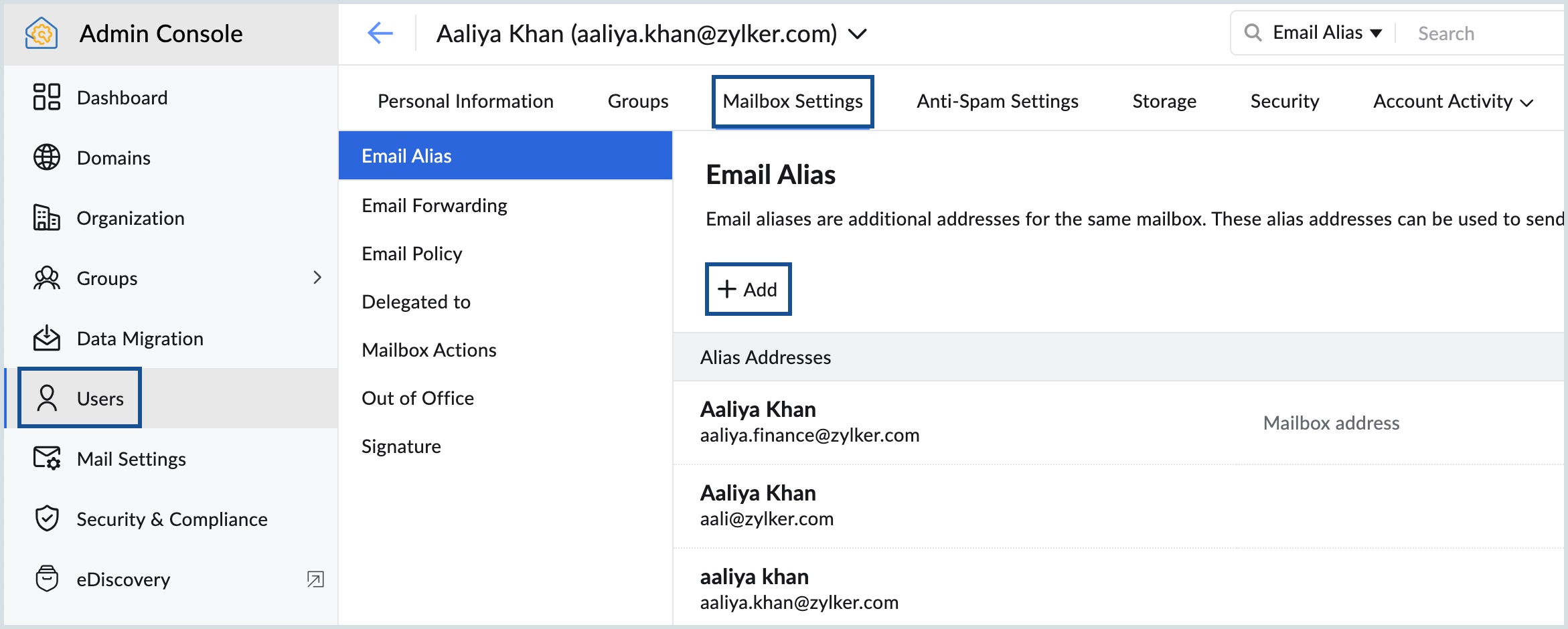This screenshot has width=1568, height=629.
Task: Open the Out of Office settings
Action: coord(418,398)
